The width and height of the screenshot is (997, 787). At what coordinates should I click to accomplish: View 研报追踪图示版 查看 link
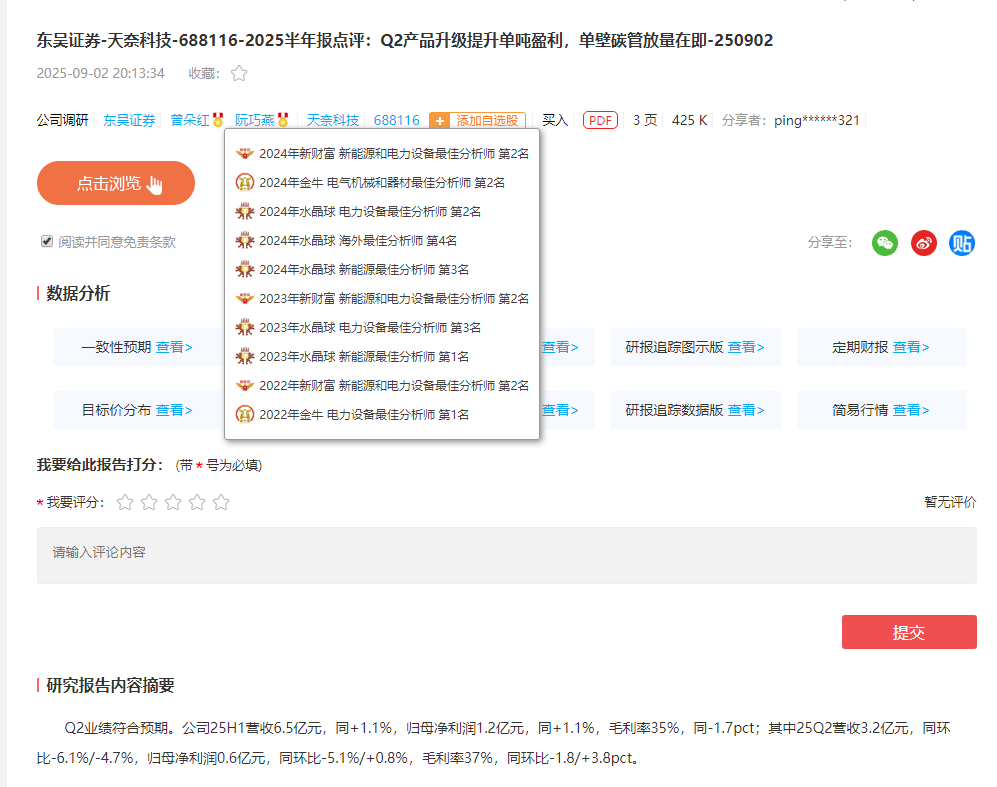[x=746, y=347]
